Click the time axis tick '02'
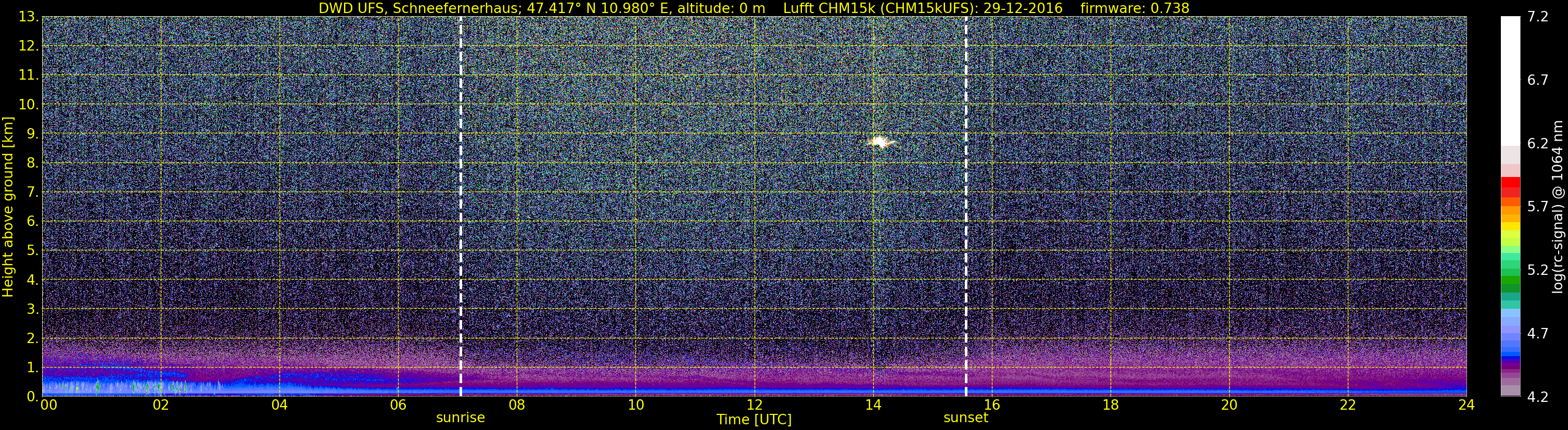 coord(160,405)
